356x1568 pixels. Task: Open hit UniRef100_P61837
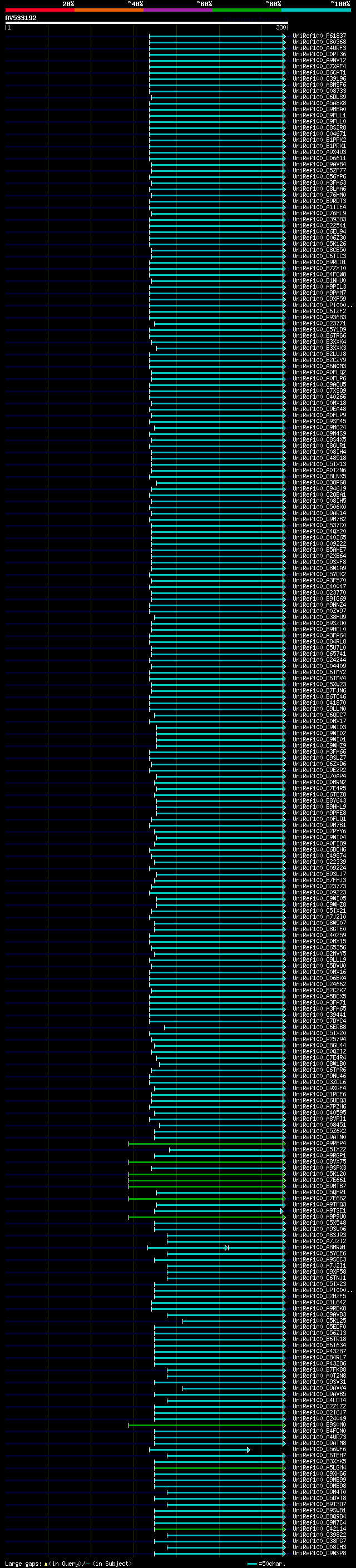tap(319, 36)
